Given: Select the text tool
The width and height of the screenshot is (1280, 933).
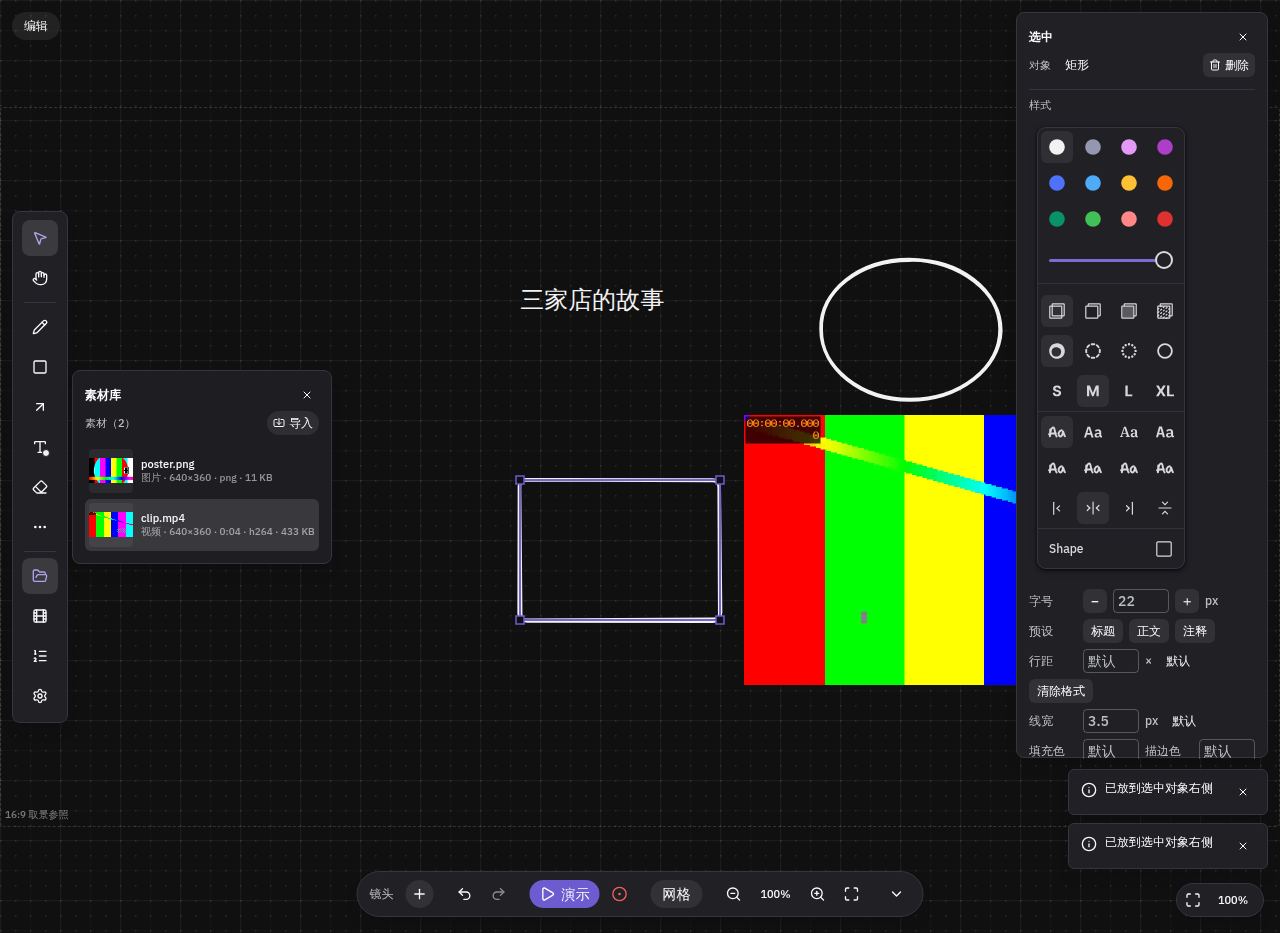Looking at the screenshot, I should (x=40, y=447).
